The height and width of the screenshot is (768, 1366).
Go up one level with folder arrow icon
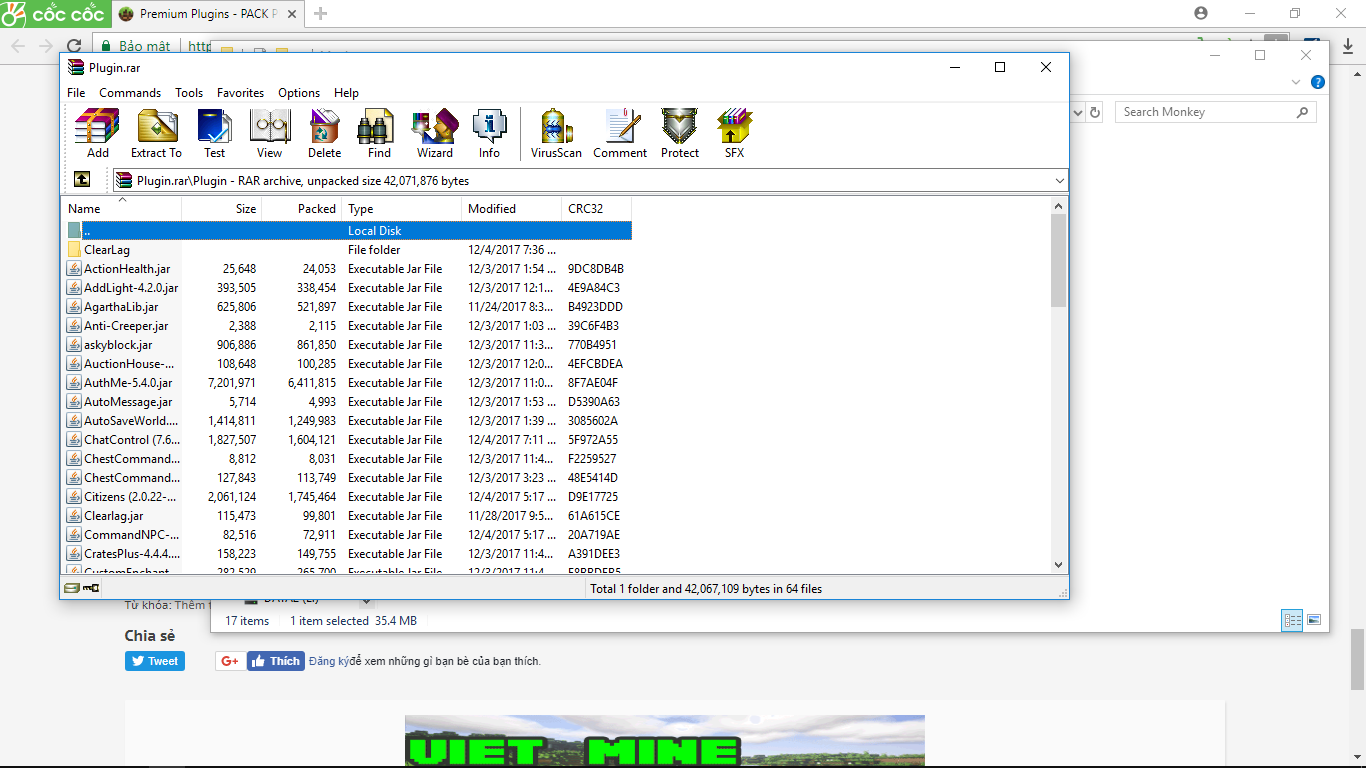tap(82, 180)
